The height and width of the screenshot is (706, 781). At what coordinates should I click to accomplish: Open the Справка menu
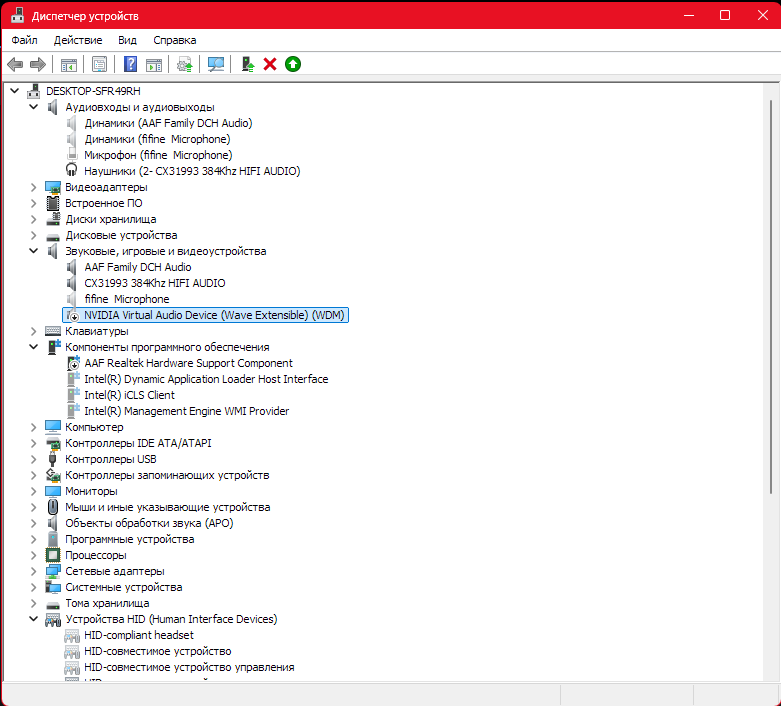(175, 40)
